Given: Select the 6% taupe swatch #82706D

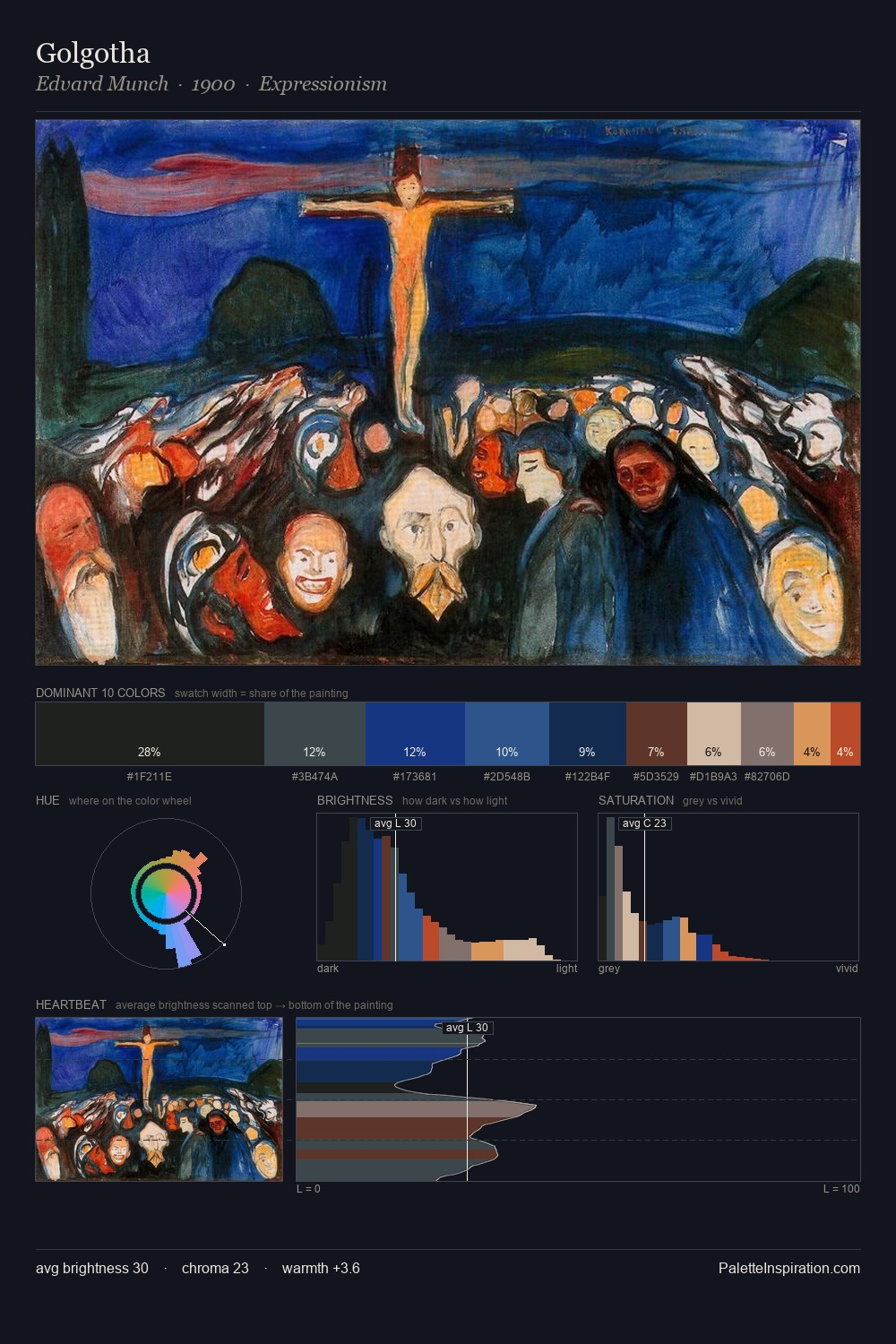Looking at the screenshot, I should pyautogui.click(x=767, y=734).
